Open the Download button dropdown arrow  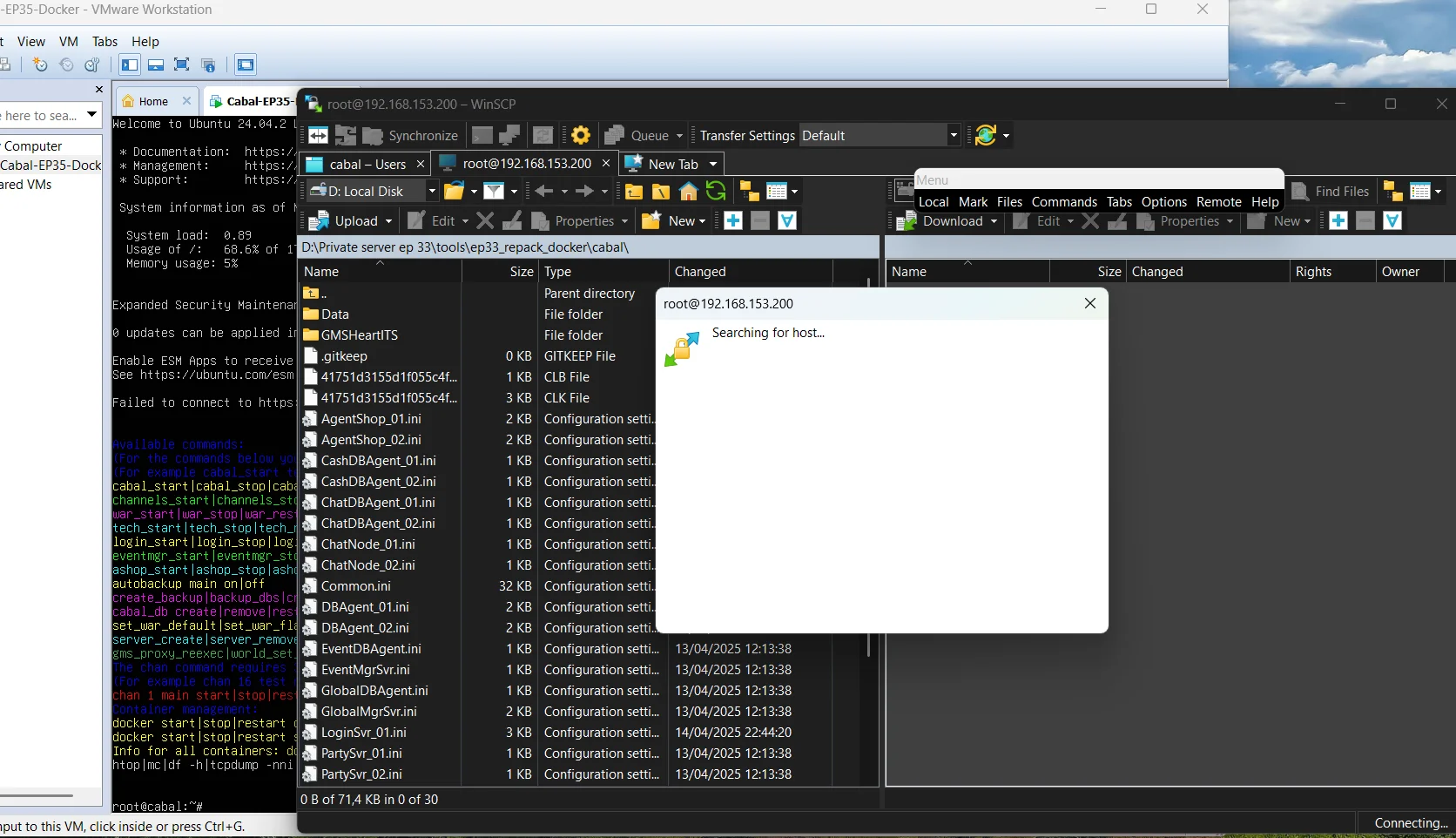(x=994, y=221)
